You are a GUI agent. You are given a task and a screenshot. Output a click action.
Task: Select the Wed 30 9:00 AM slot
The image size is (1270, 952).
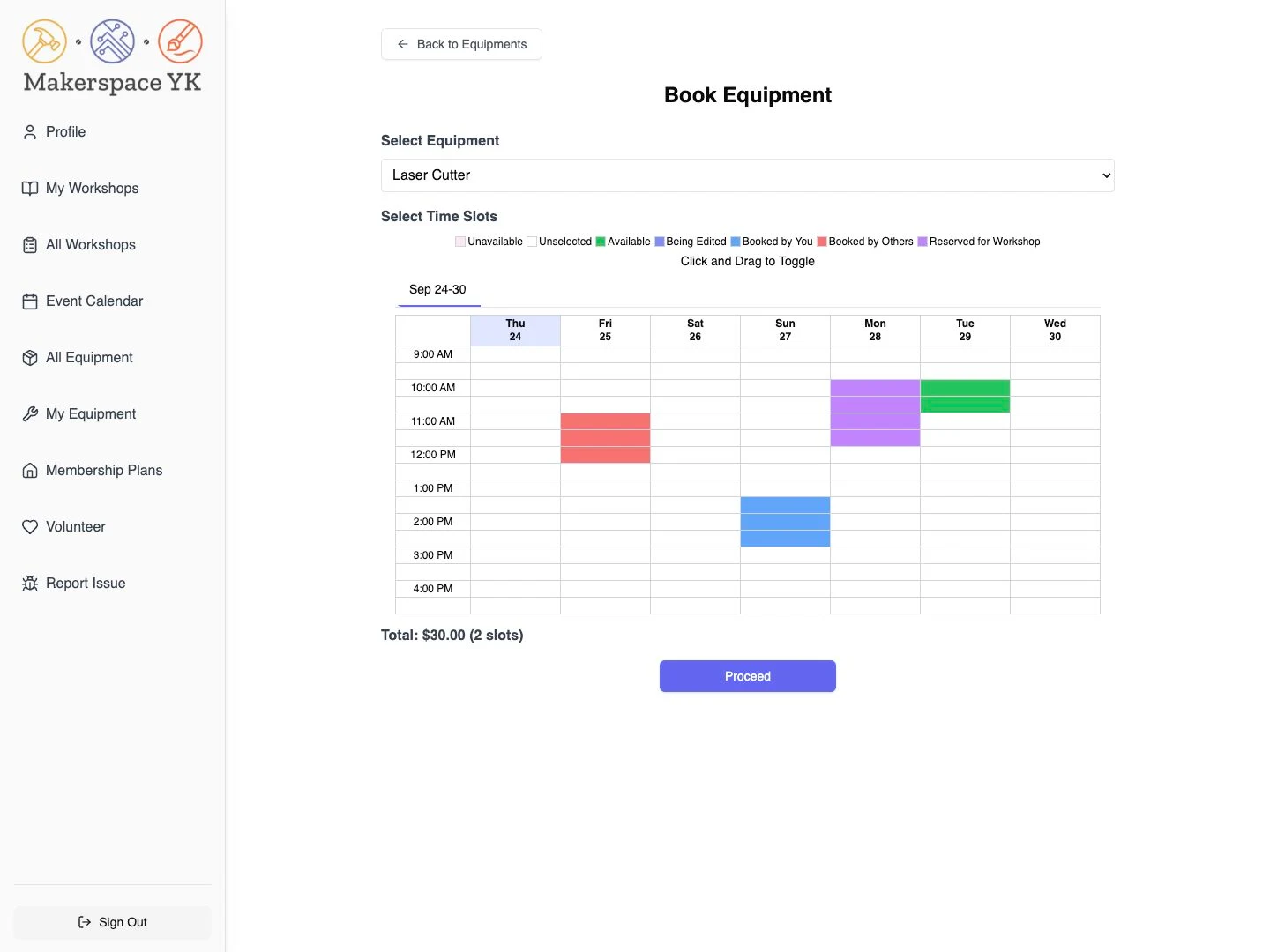pos(1055,354)
